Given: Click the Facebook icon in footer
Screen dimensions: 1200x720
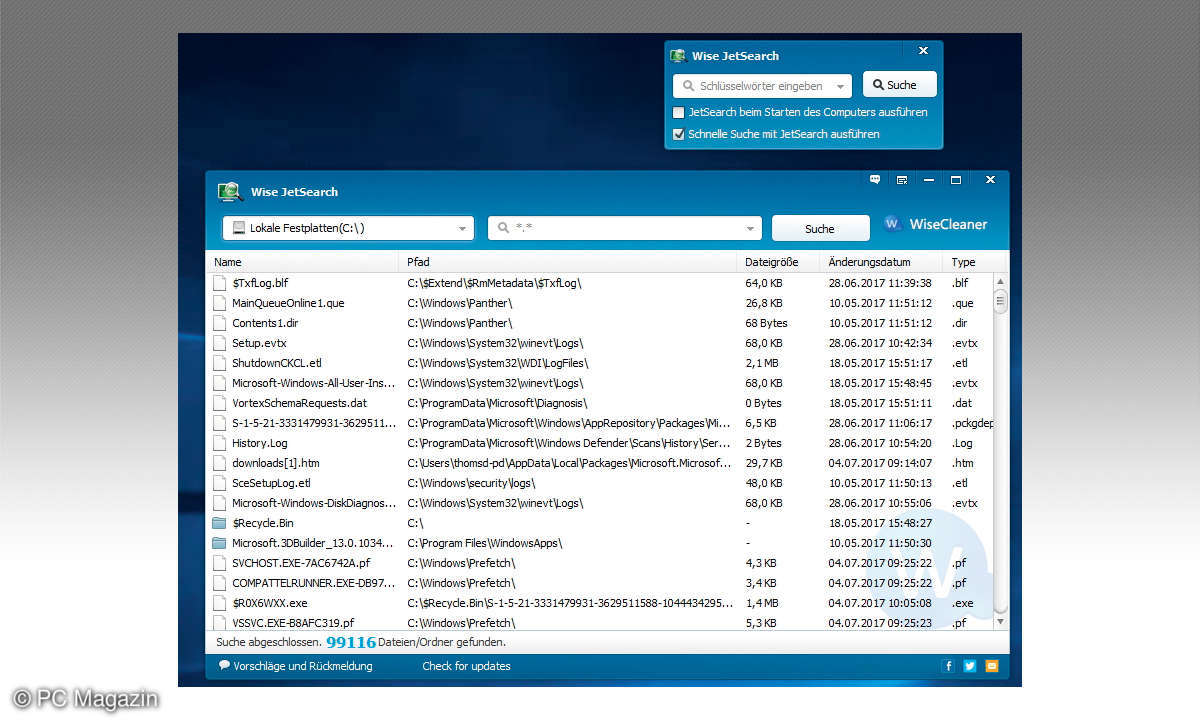Looking at the screenshot, I should click(x=948, y=666).
